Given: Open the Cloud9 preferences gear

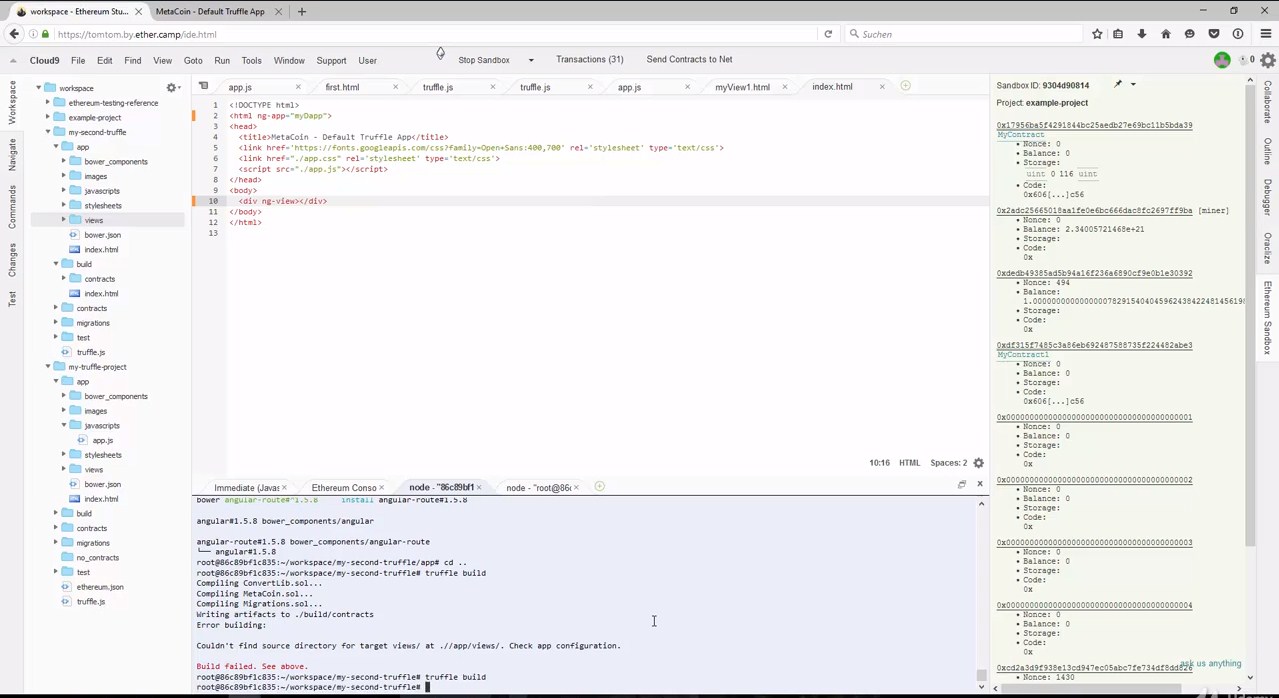Looking at the screenshot, I should [1268, 60].
